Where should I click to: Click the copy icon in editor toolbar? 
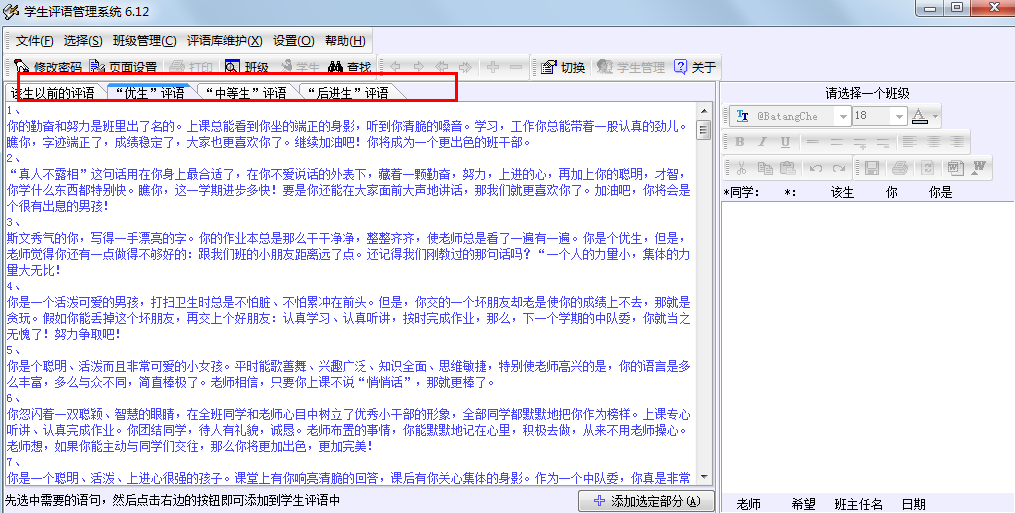[765, 168]
